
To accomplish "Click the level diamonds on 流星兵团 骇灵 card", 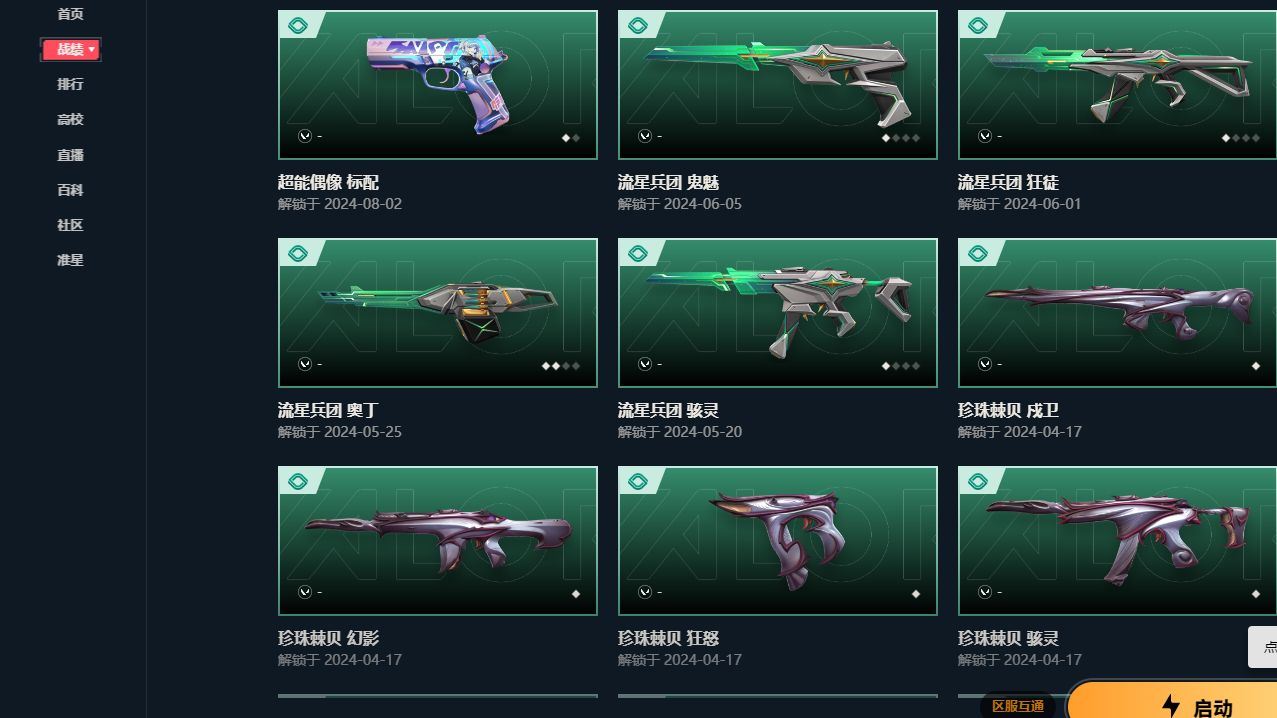I will 901,366.
